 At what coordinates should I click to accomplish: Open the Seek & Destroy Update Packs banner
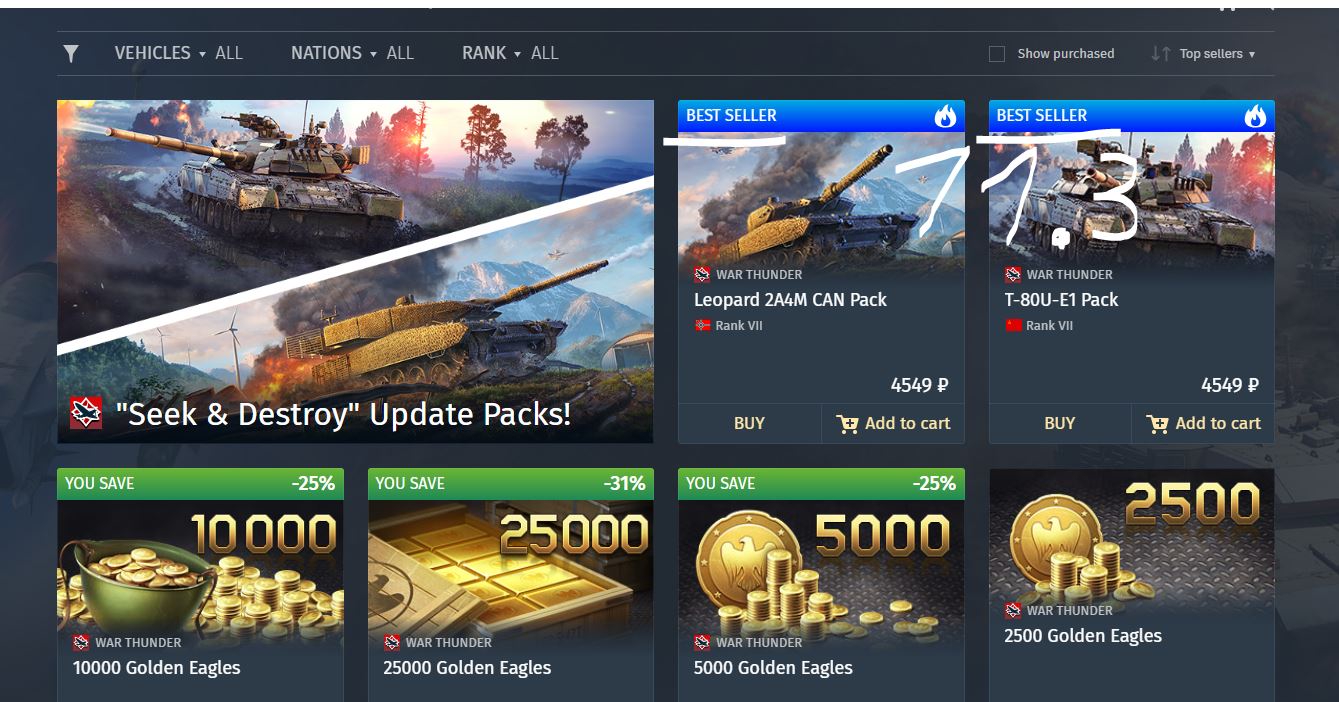pyautogui.click(x=355, y=271)
